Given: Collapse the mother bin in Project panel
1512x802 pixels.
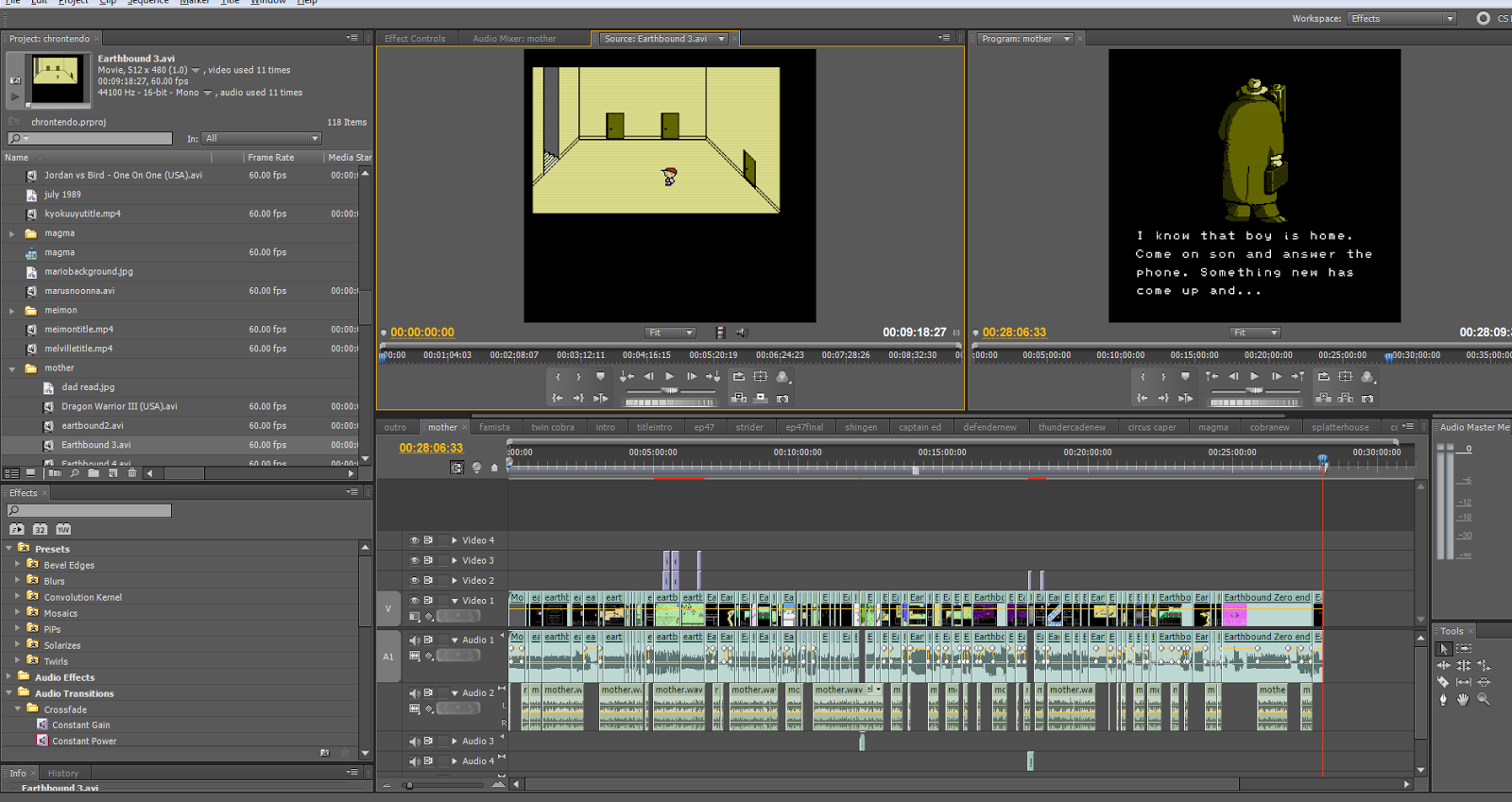Looking at the screenshot, I should point(12,368).
